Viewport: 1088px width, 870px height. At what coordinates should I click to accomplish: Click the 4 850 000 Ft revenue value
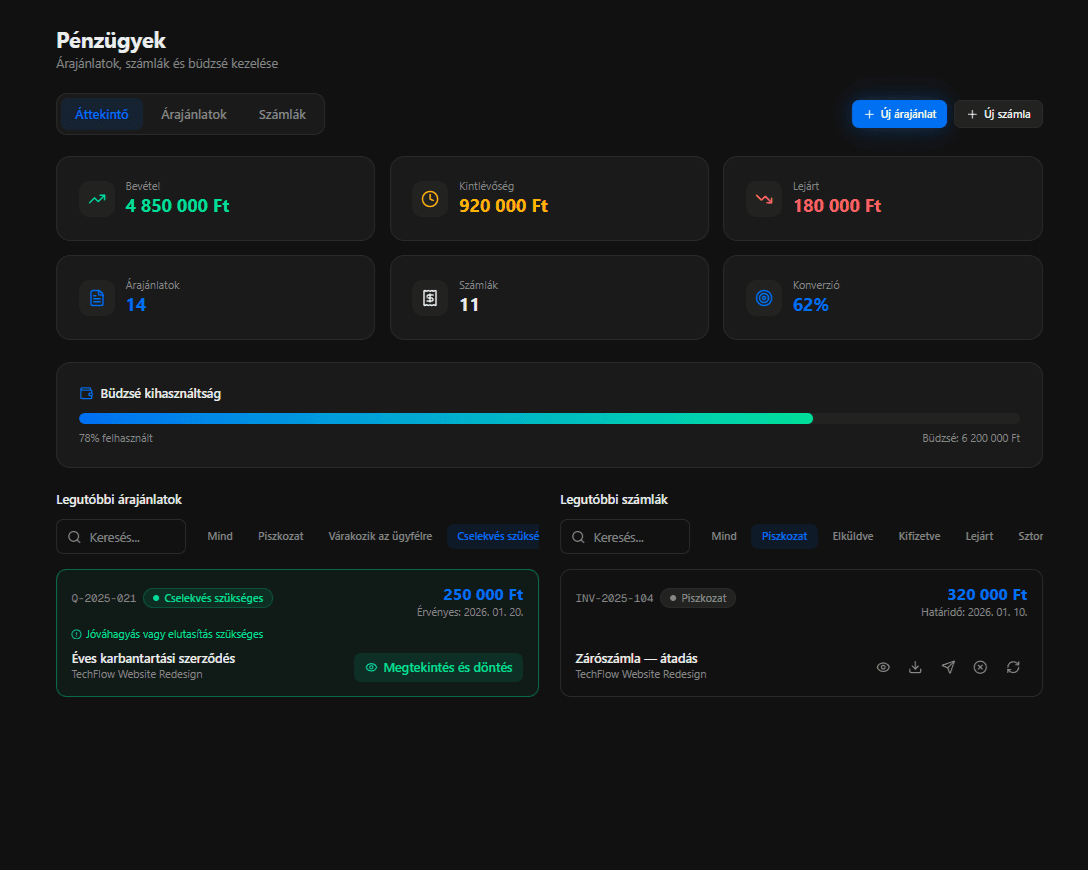[x=178, y=206]
